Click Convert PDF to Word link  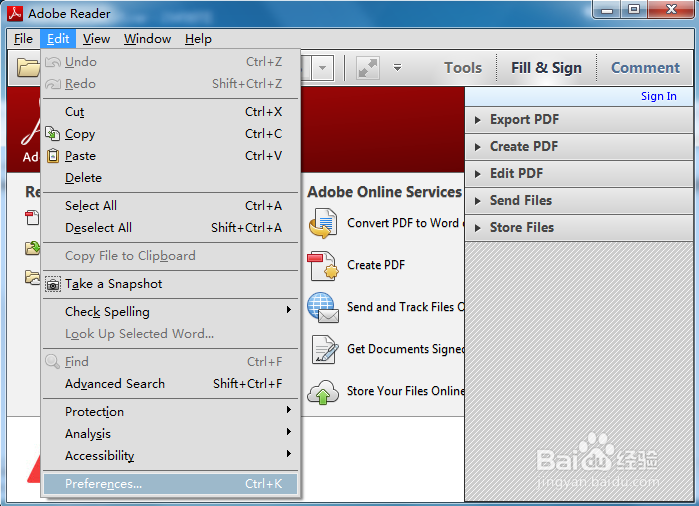pos(406,223)
